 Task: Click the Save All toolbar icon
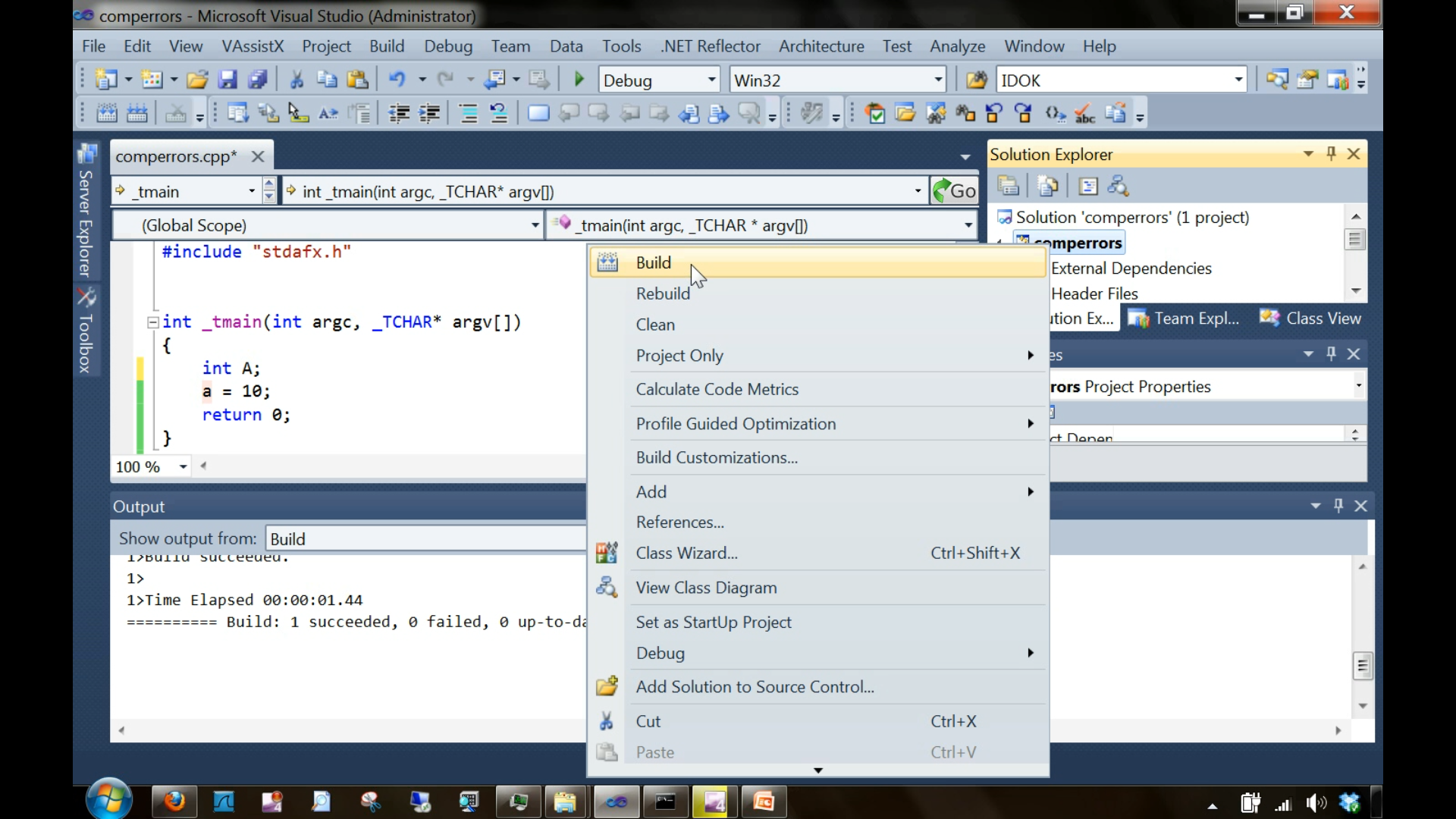pyautogui.click(x=259, y=79)
